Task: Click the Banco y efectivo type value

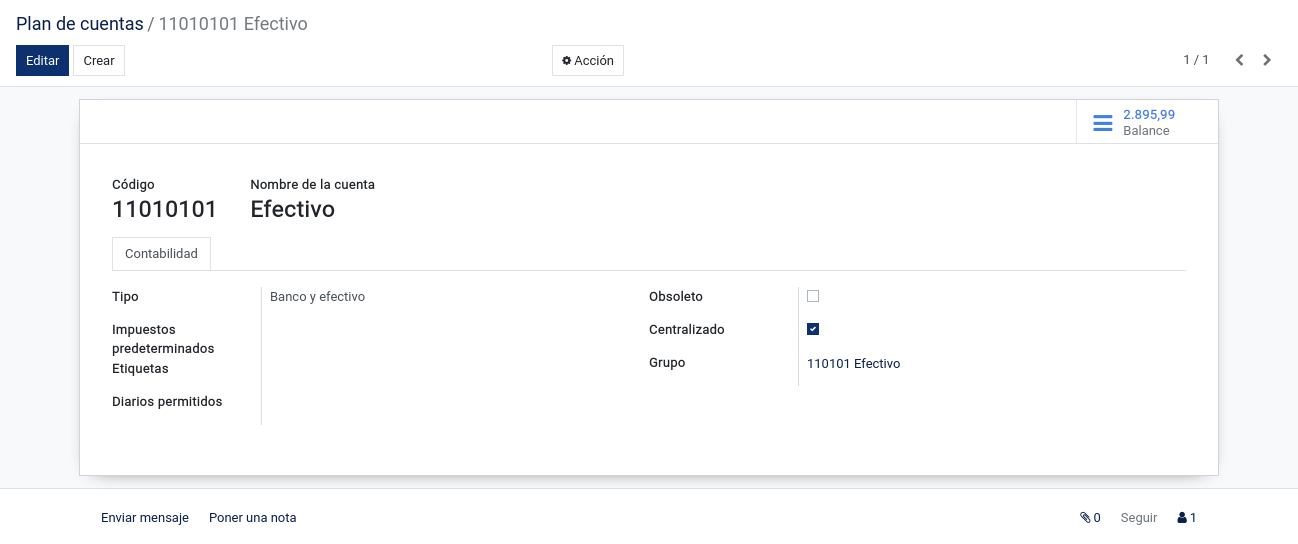Action: (x=317, y=297)
